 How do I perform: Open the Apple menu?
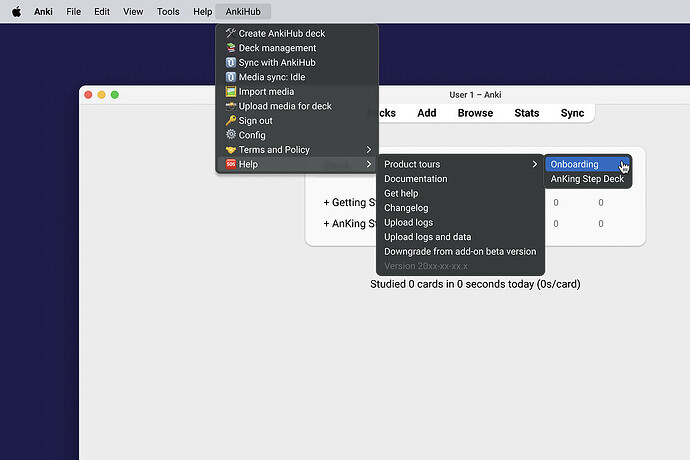pyautogui.click(x=16, y=11)
